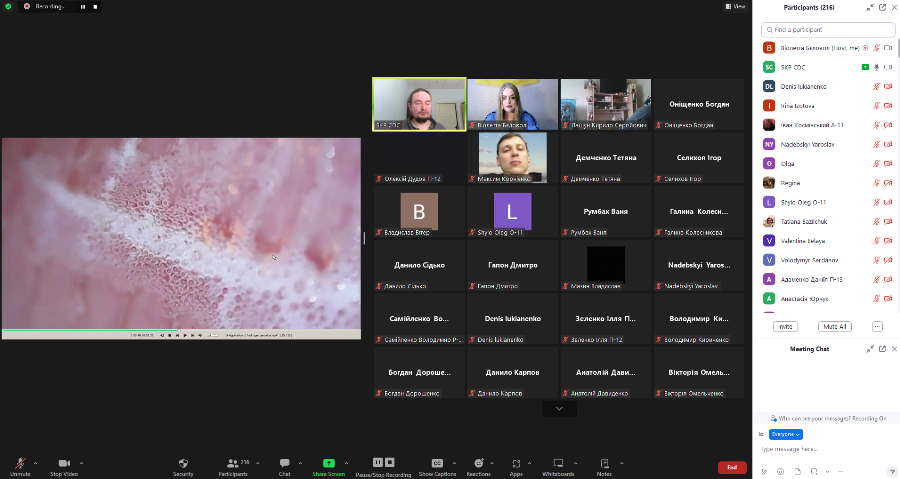Viewport: 900px width, 479px height.
Task: Select the SKP CDC speaker video tile
Action: coord(419,104)
